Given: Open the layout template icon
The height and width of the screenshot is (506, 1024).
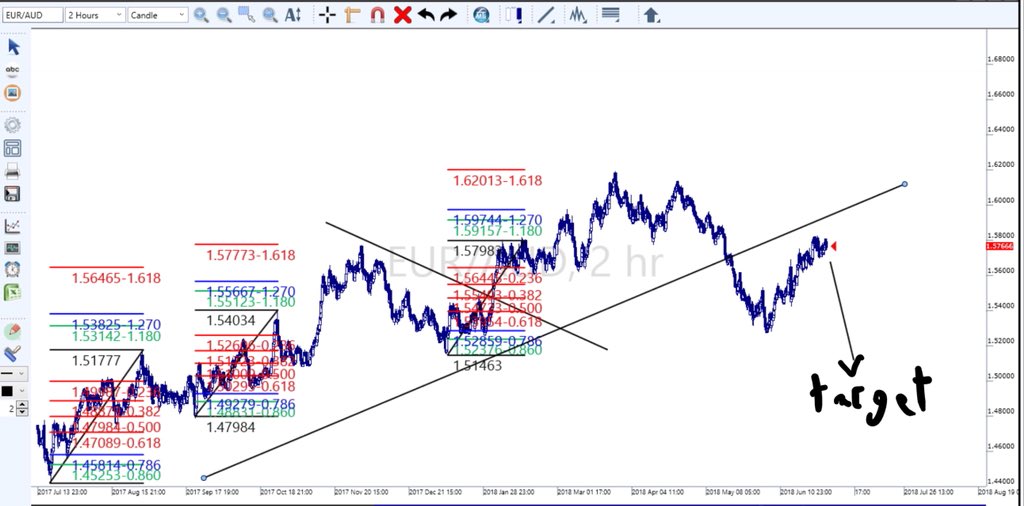Looking at the screenshot, I should pos(12,148).
